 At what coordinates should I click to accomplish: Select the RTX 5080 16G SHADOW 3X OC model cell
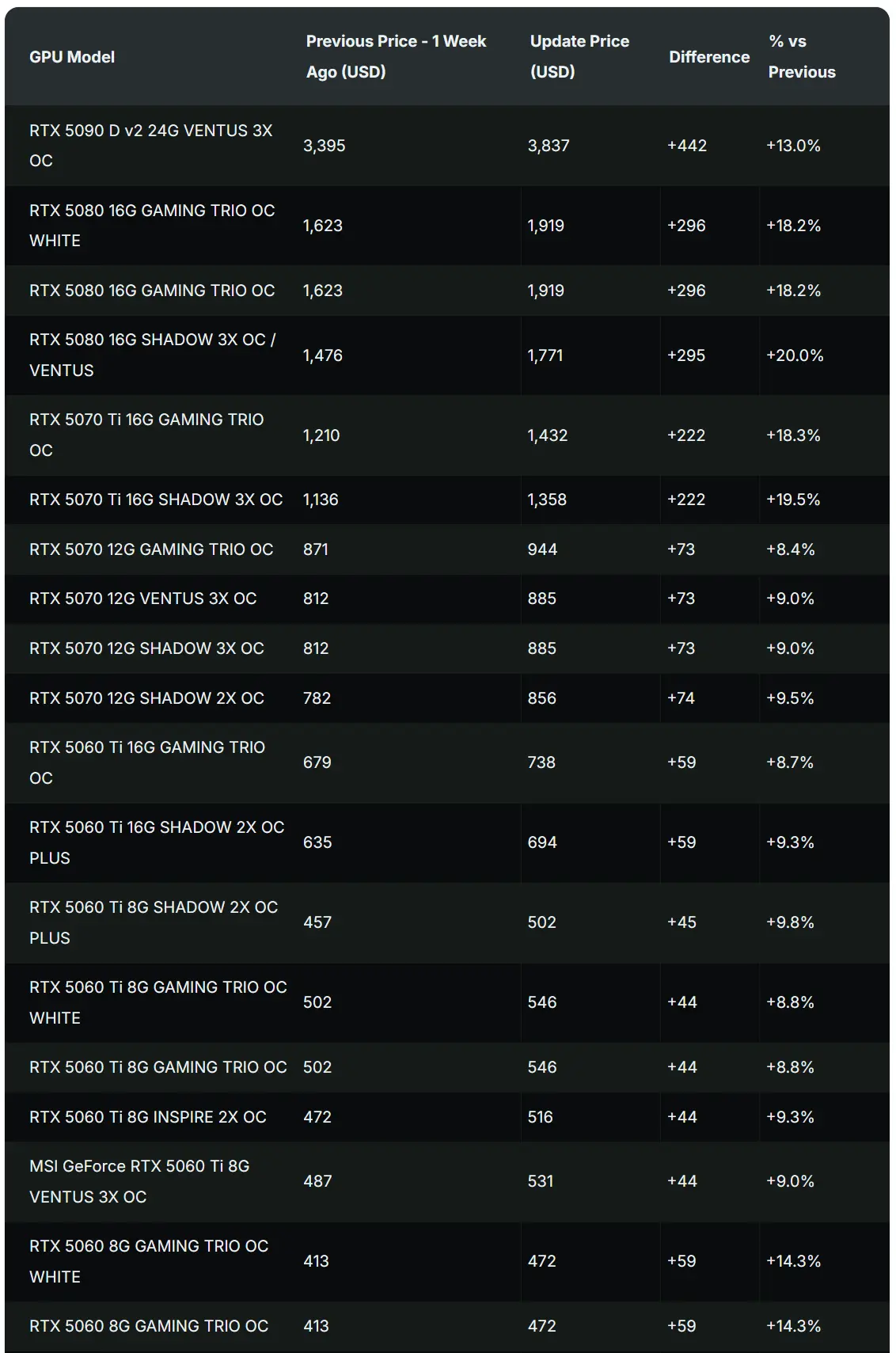(x=153, y=355)
